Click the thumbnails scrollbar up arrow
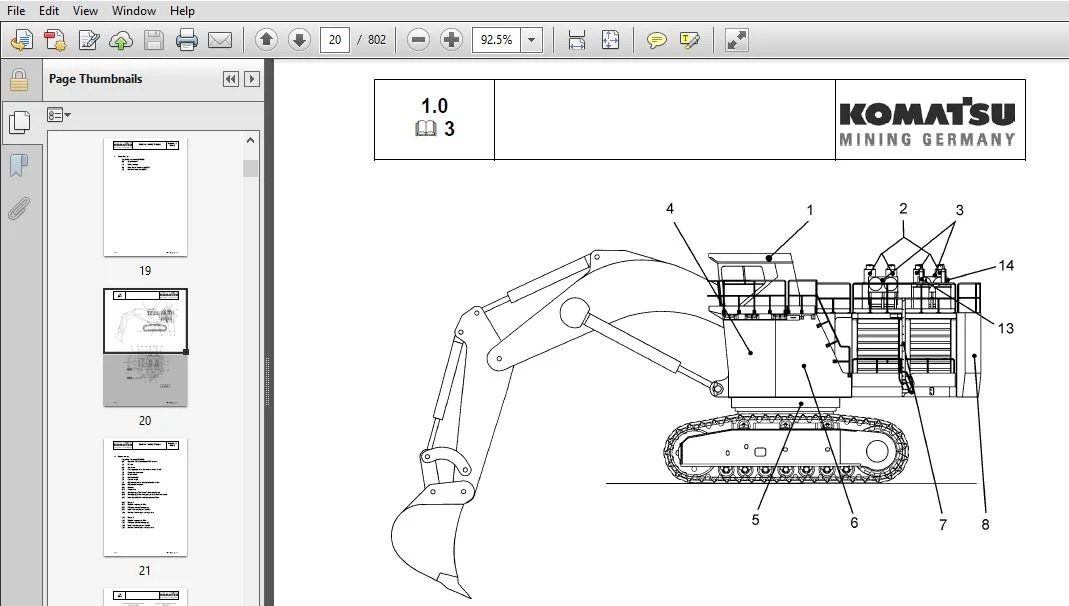The height and width of the screenshot is (606, 1069). (250, 140)
